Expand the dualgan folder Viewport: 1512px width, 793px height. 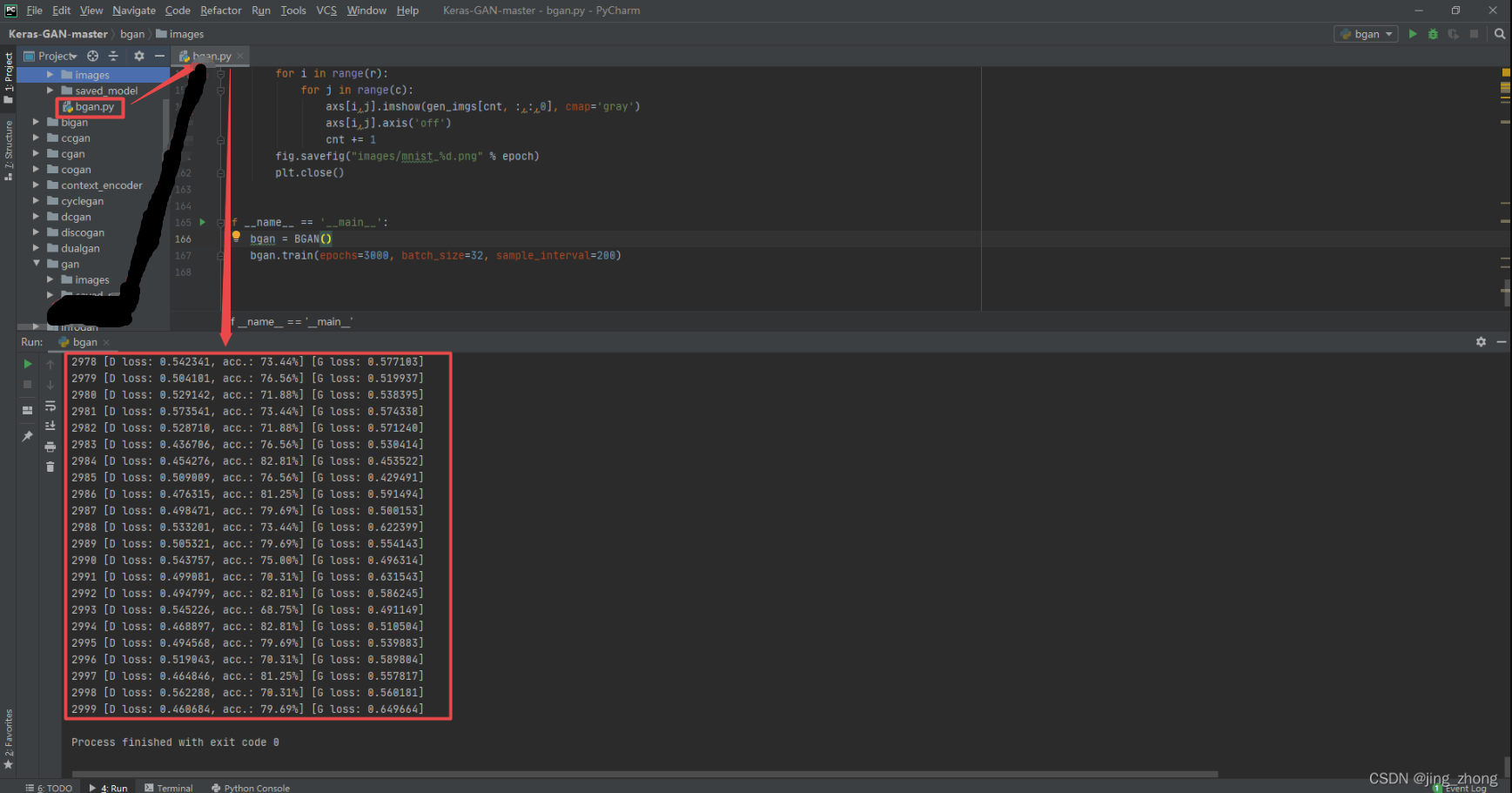pos(36,247)
